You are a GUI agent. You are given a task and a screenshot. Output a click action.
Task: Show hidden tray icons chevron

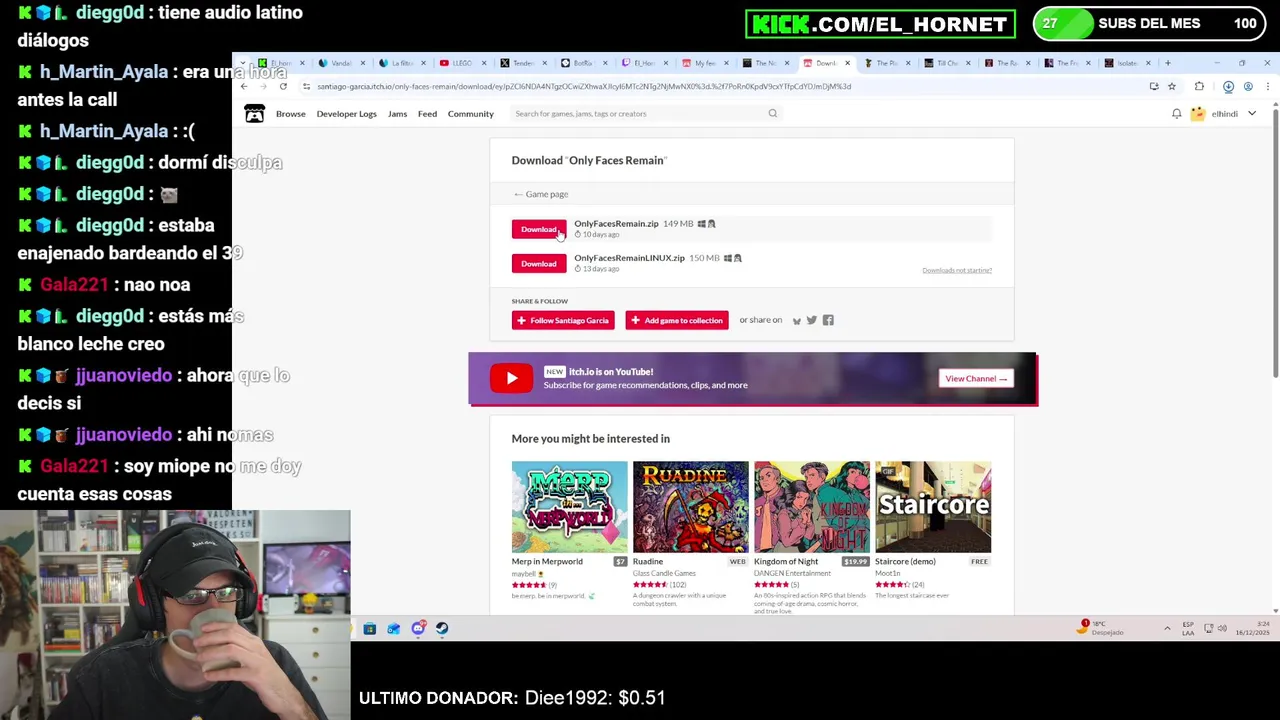1167,629
